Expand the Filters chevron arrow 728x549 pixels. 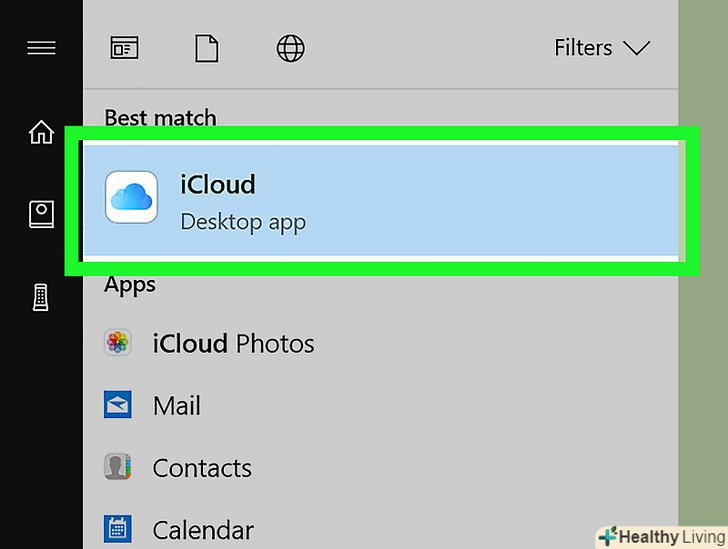tap(636, 48)
